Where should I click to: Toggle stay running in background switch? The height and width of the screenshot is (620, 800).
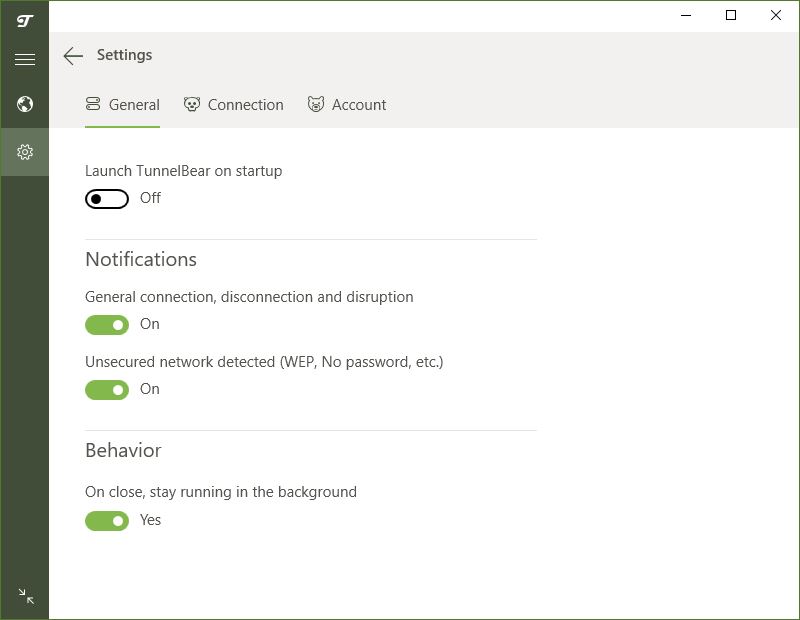point(107,521)
